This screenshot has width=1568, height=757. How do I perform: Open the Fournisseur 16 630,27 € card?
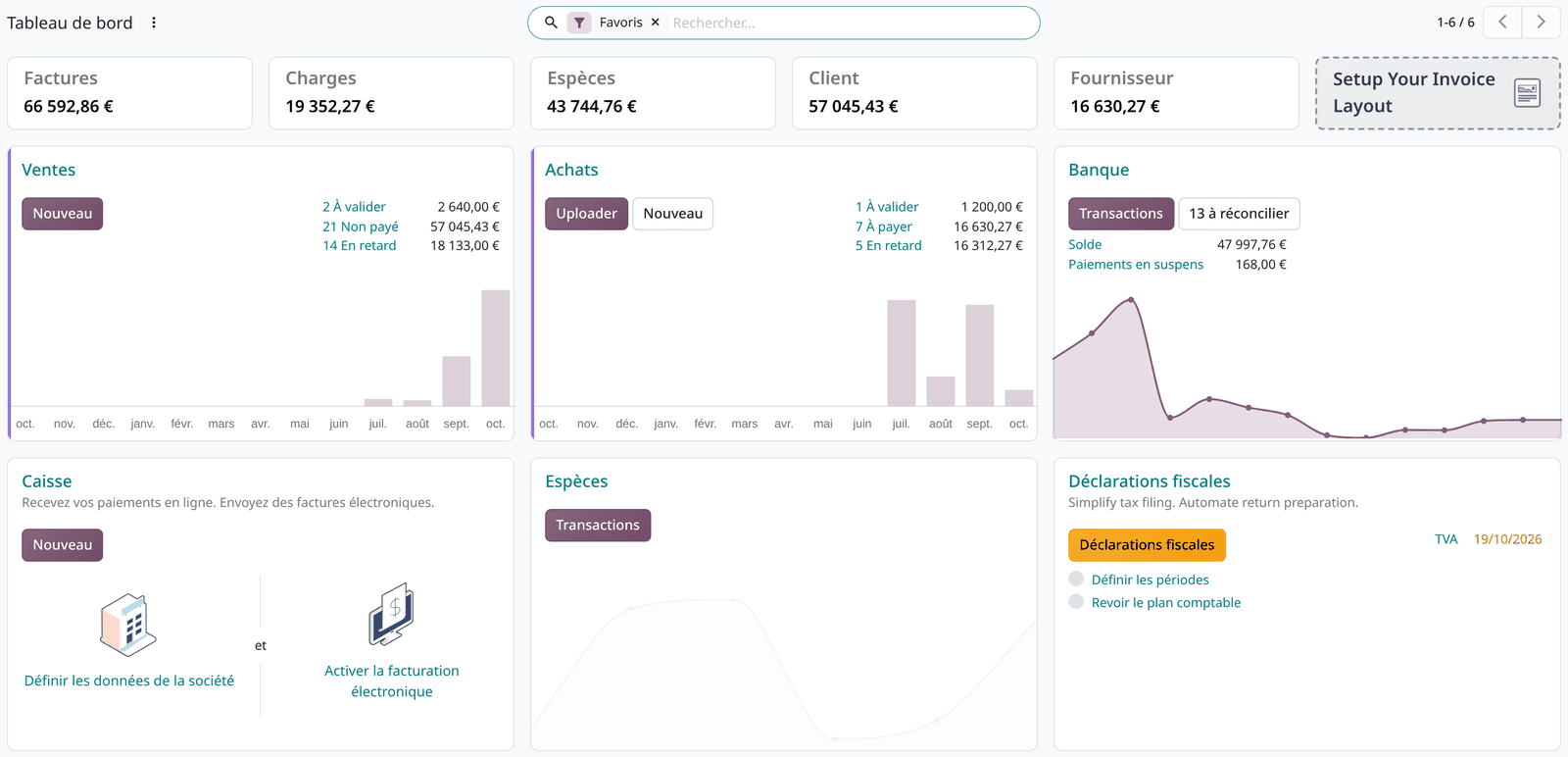[1176, 93]
